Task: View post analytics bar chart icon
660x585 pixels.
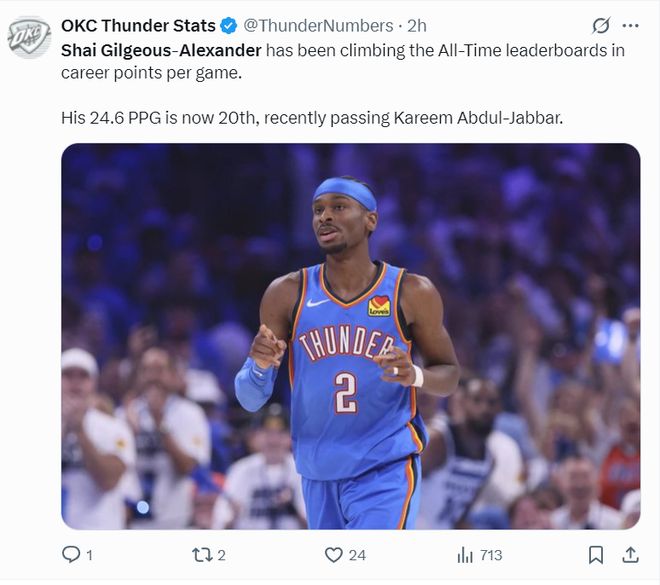Action: click(x=465, y=554)
